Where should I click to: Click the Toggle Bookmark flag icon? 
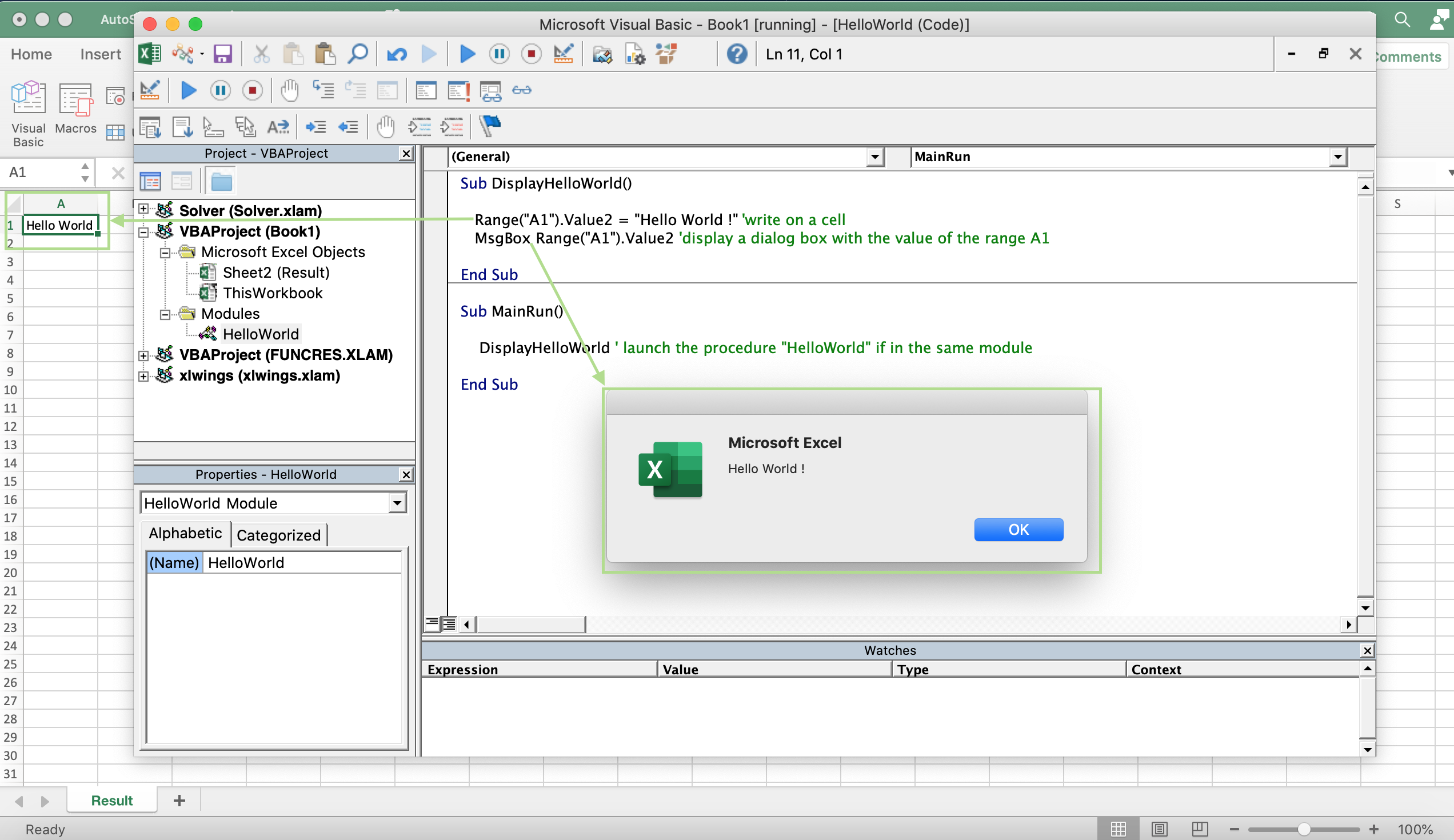(490, 126)
